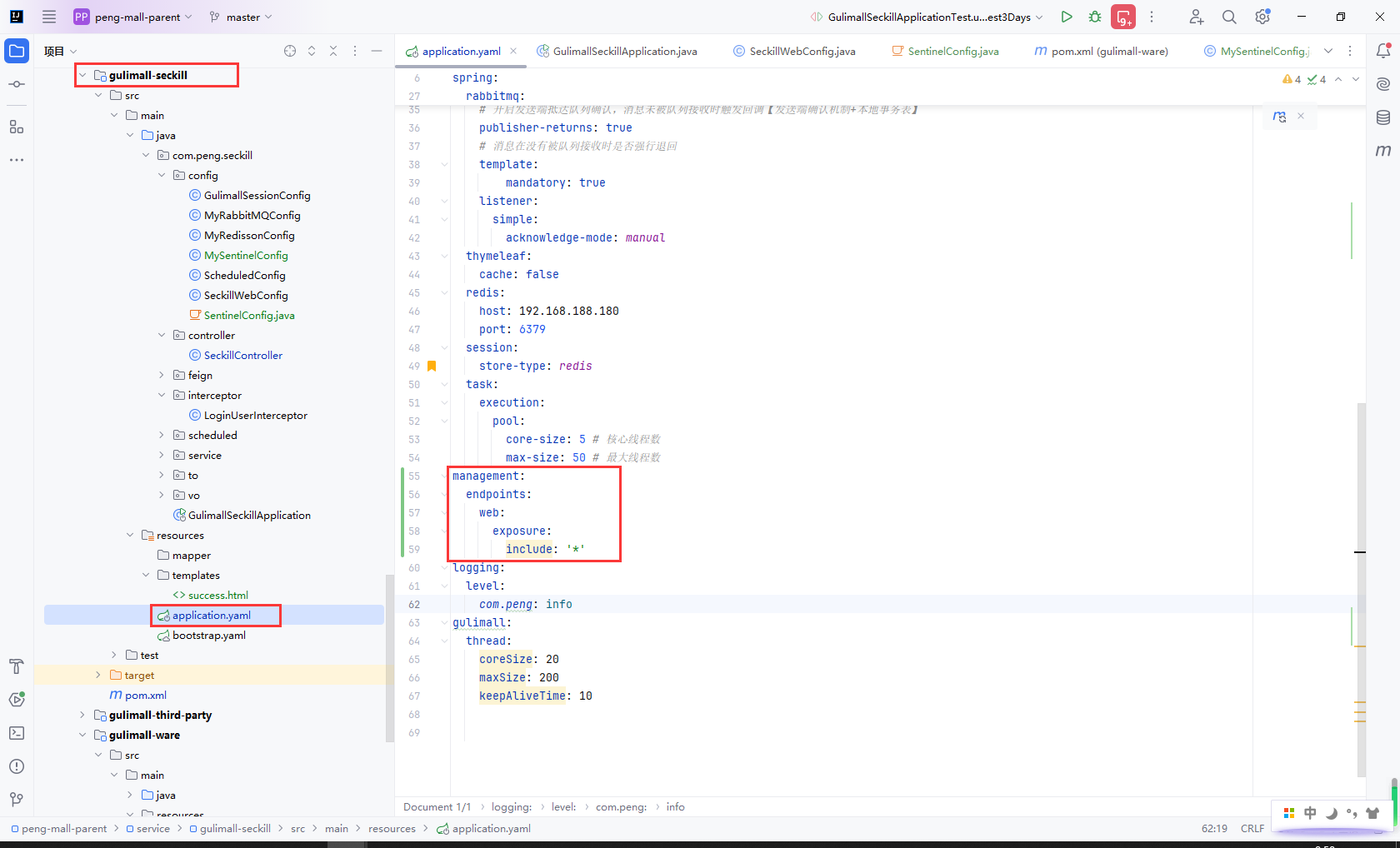Open peng-mall-parent project dropdown
The width and height of the screenshot is (1400, 848).
point(133,17)
